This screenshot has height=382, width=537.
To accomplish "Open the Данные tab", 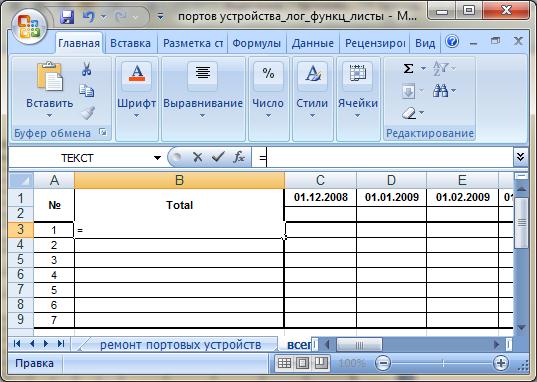I will pyautogui.click(x=313, y=43).
